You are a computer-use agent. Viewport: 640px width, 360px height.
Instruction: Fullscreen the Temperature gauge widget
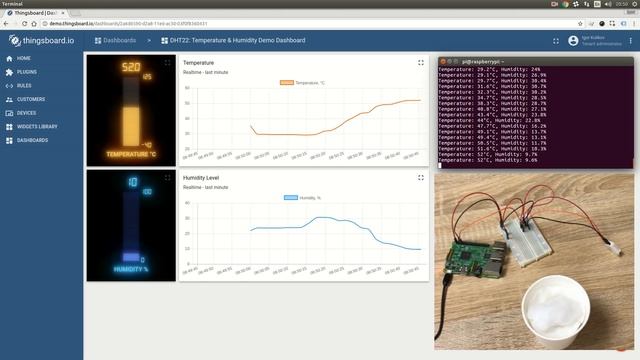point(167,63)
